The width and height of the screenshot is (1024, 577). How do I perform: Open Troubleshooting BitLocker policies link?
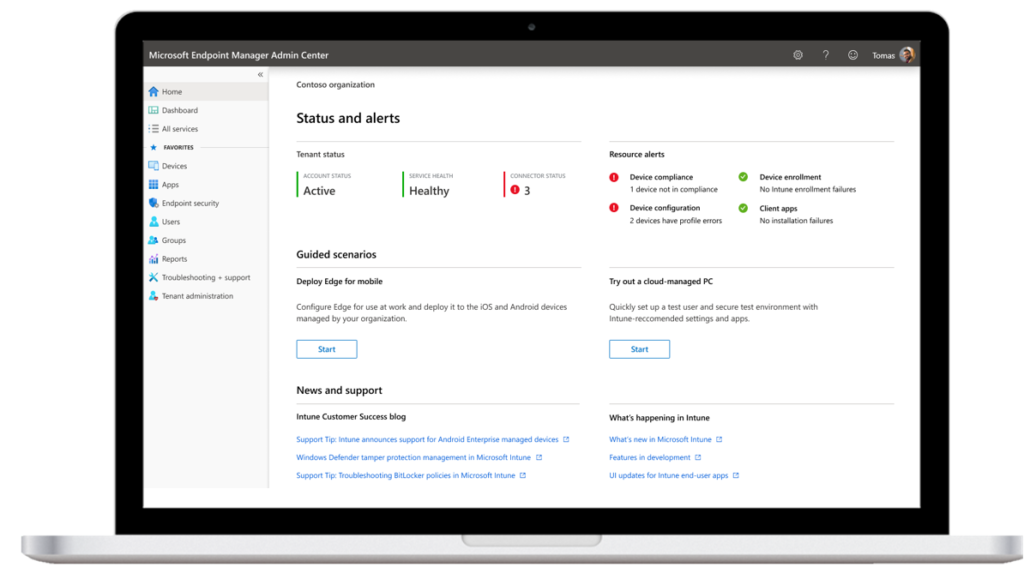[406, 475]
